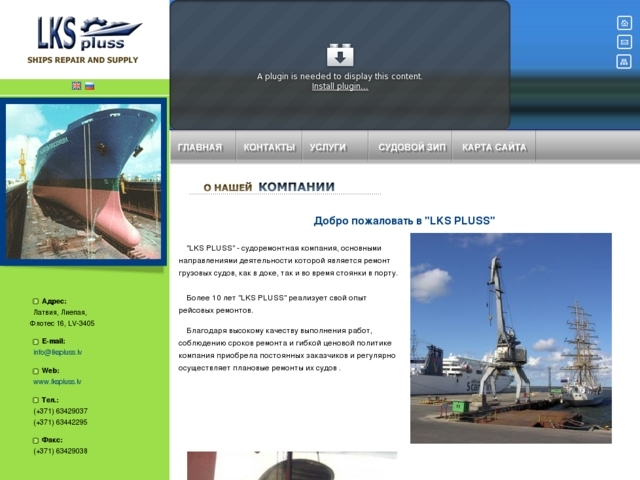Image resolution: width=640 pixels, height=480 pixels.
Task: Click the plugin needed message text
Action: [340, 76]
